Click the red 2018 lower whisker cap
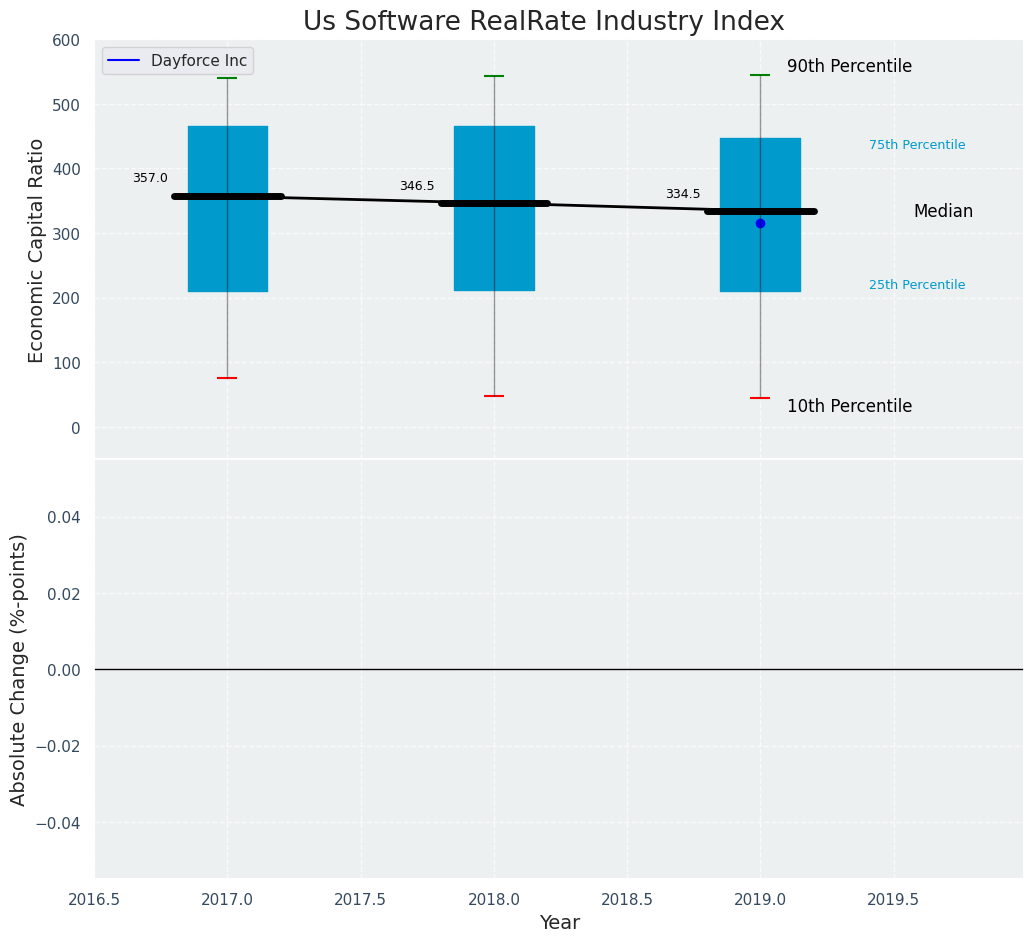 click(494, 396)
